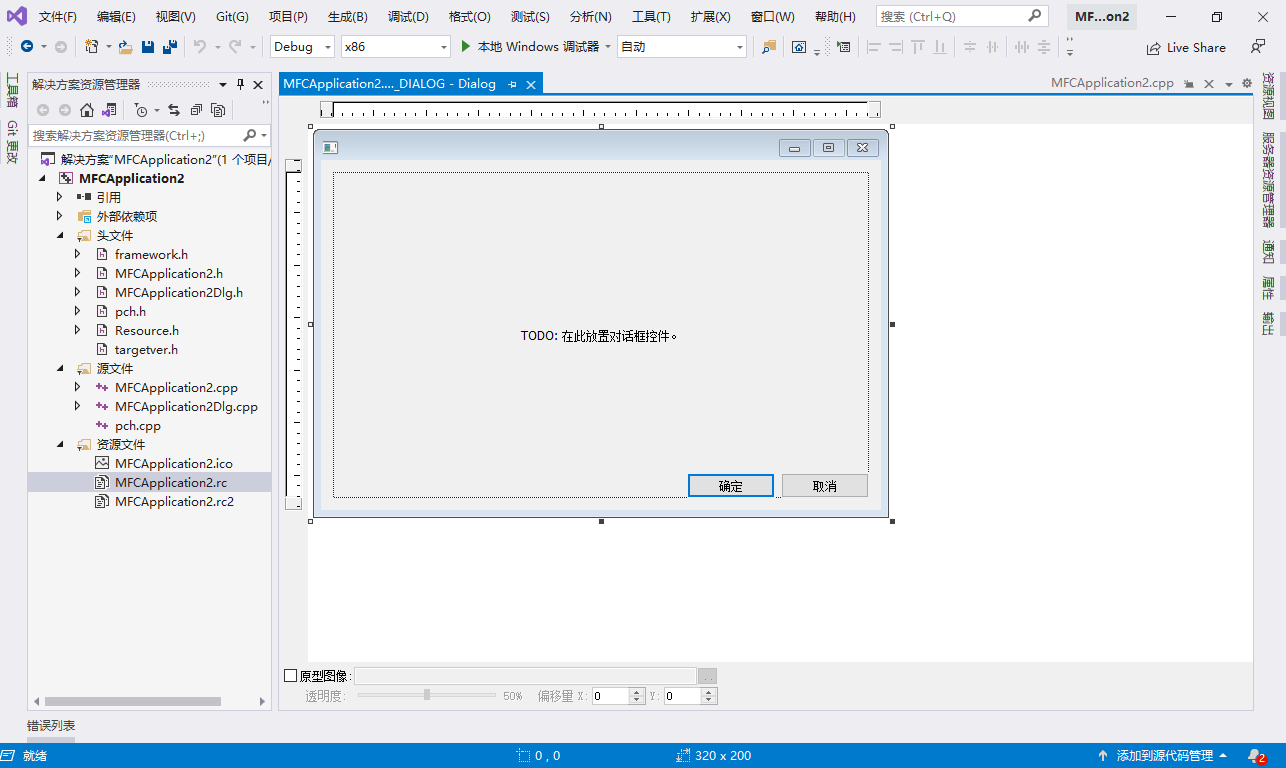1286x768 pixels.
Task: Expand the 引用 tree node
Action: 60,197
